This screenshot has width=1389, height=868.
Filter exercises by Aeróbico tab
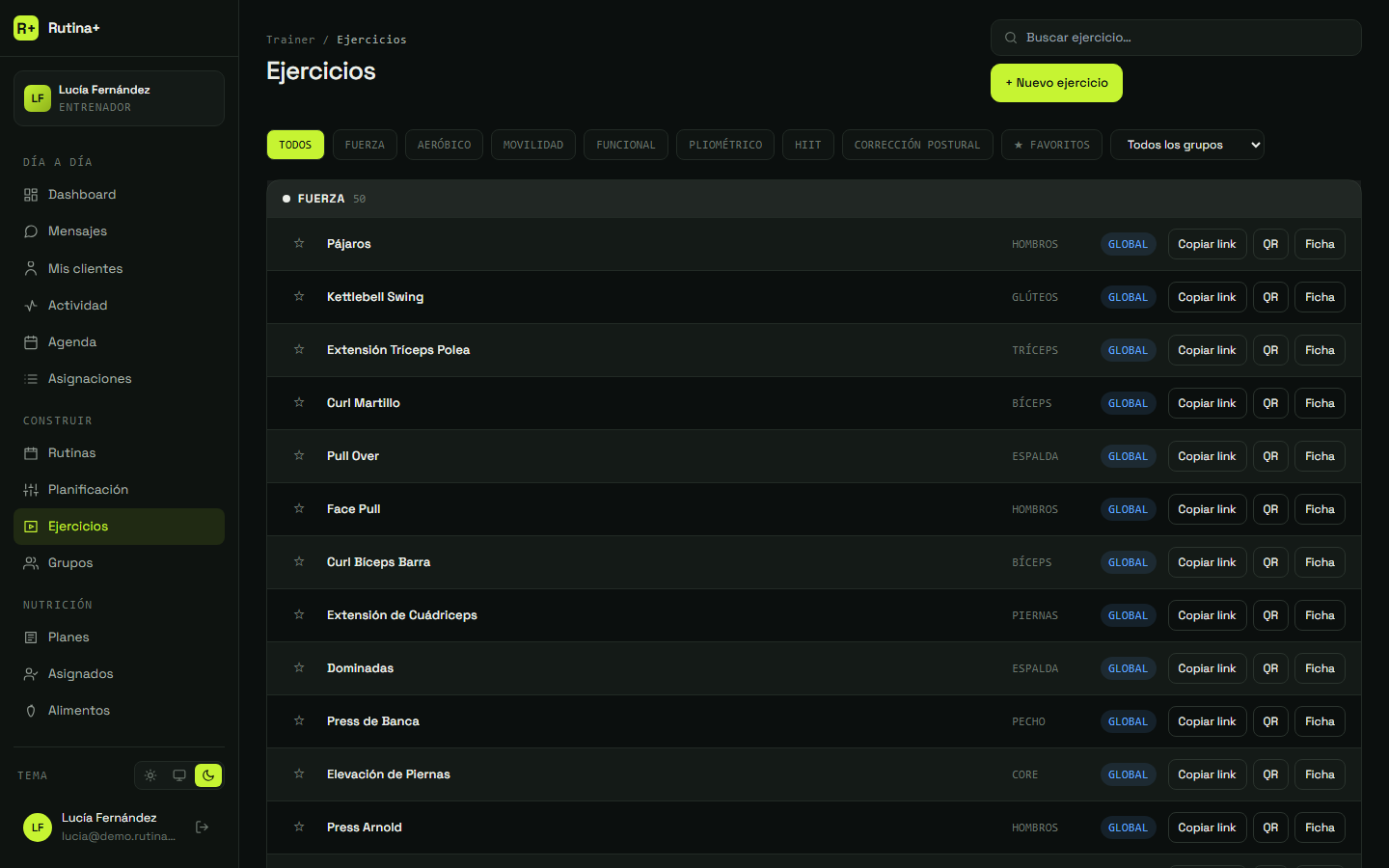point(445,145)
